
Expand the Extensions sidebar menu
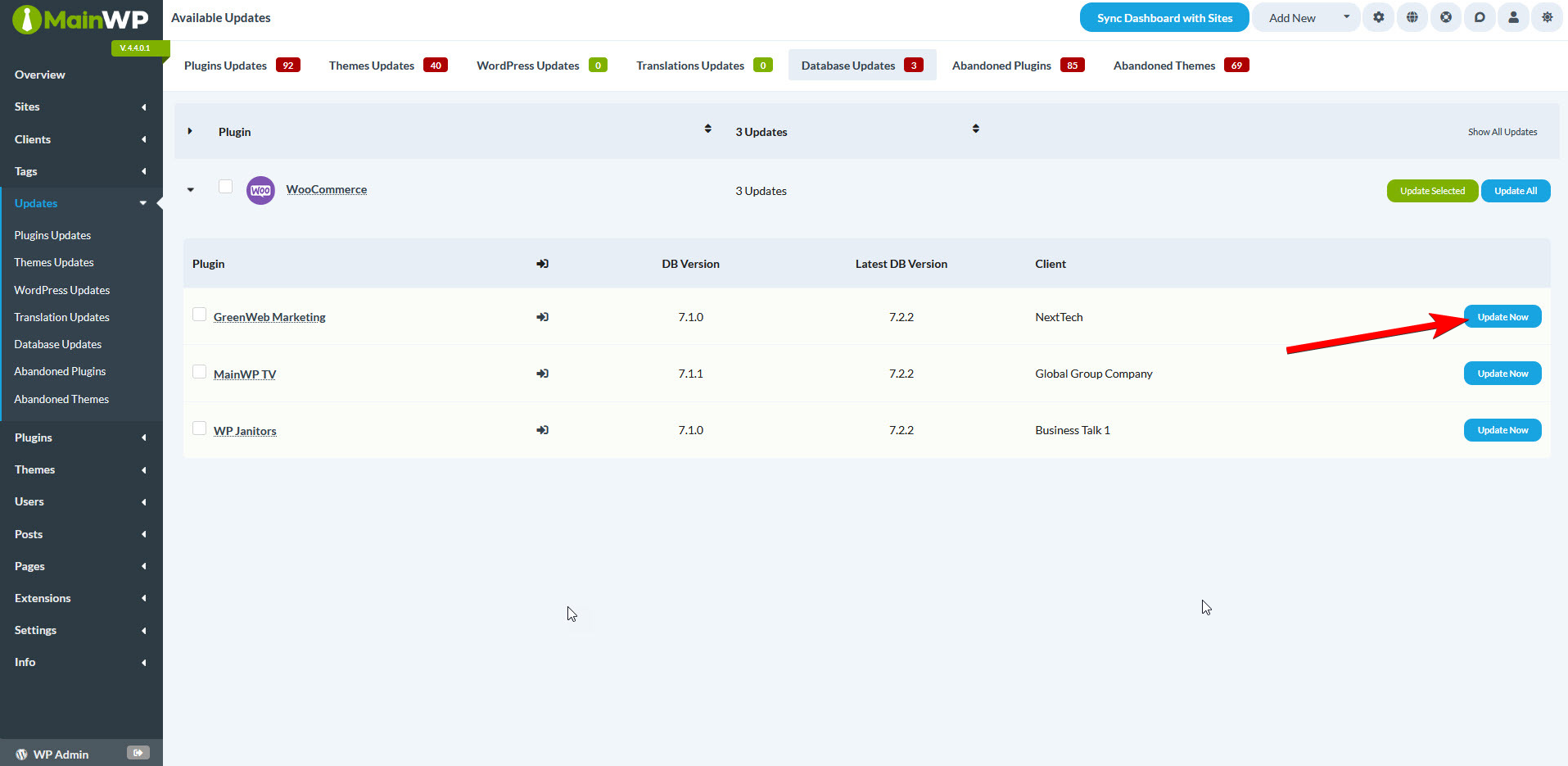tap(144, 598)
